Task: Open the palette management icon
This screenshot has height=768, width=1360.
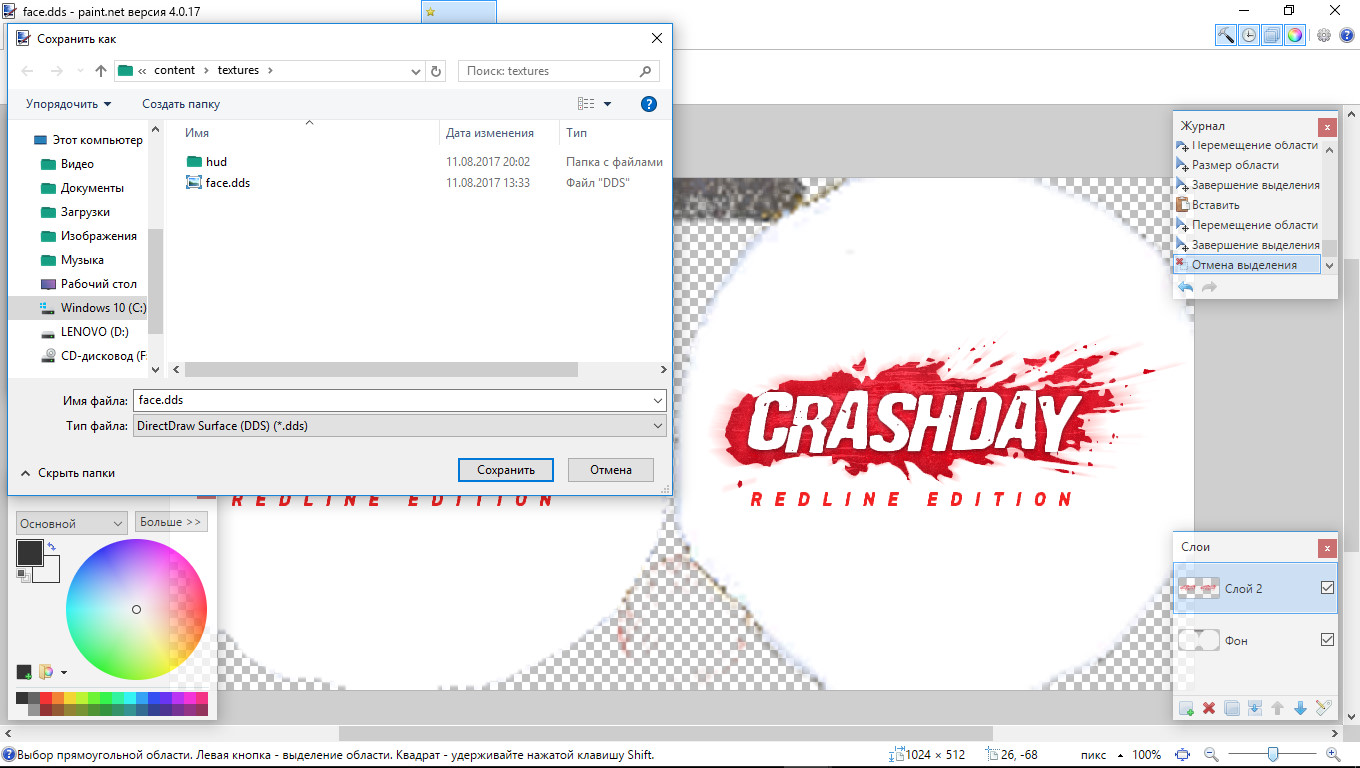Action: [46, 672]
